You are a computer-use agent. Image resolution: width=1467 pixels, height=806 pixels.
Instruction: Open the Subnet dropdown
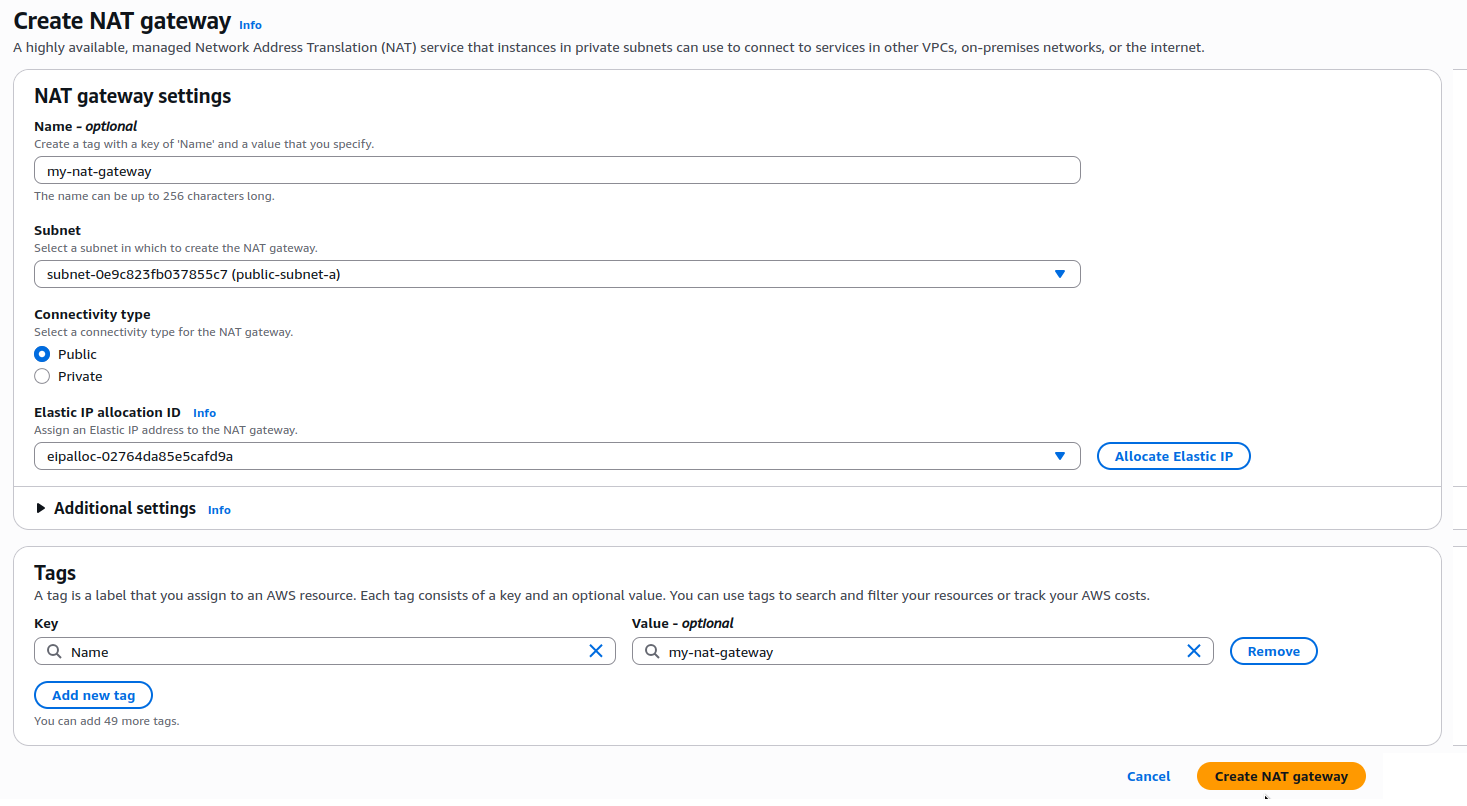[x=557, y=274]
